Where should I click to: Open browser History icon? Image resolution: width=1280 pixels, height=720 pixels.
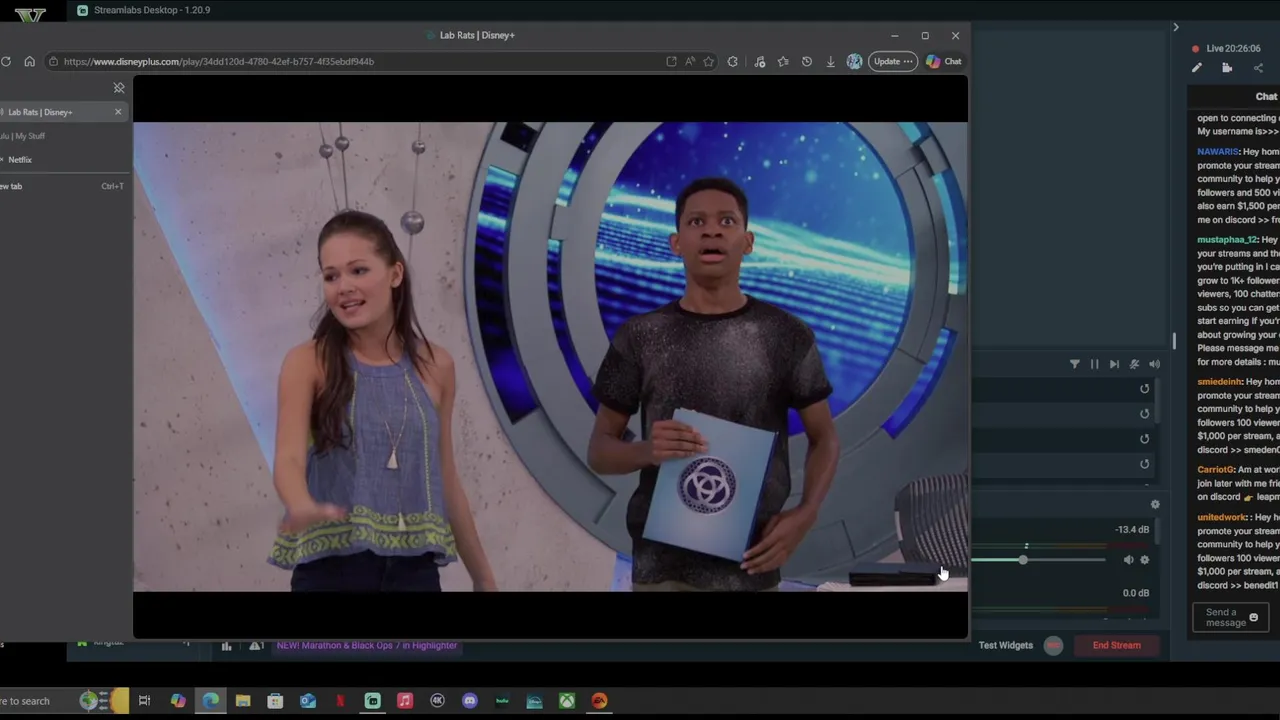(x=807, y=62)
